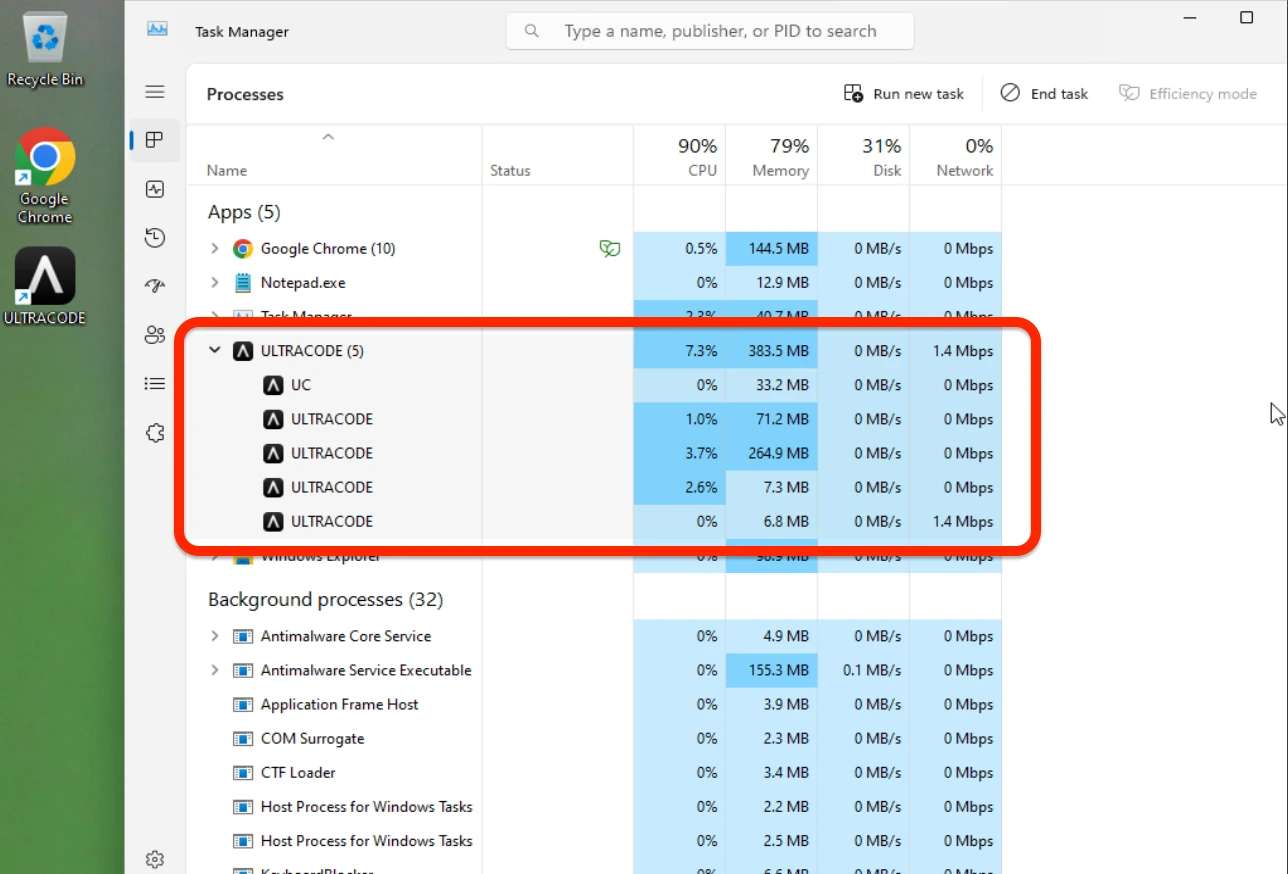The height and width of the screenshot is (874, 1288).
Task: Click the Google Chrome process icon
Action: (x=243, y=249)
